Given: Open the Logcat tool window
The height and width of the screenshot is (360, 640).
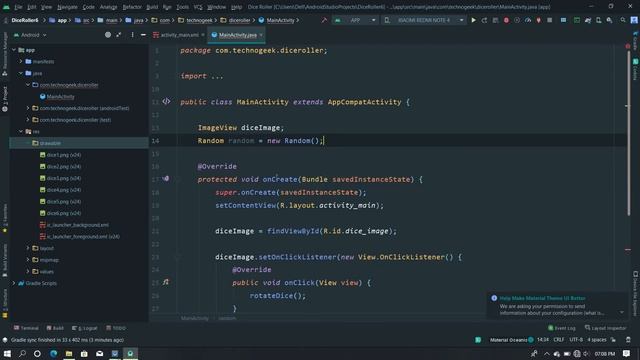Looking at the screenshot, I should coord(85,328).
